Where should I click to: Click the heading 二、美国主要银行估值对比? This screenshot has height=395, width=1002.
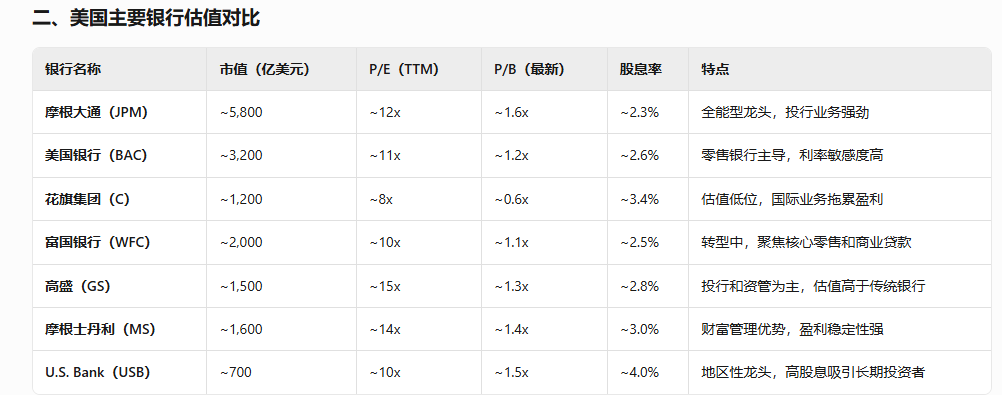[x=146, y=17]
